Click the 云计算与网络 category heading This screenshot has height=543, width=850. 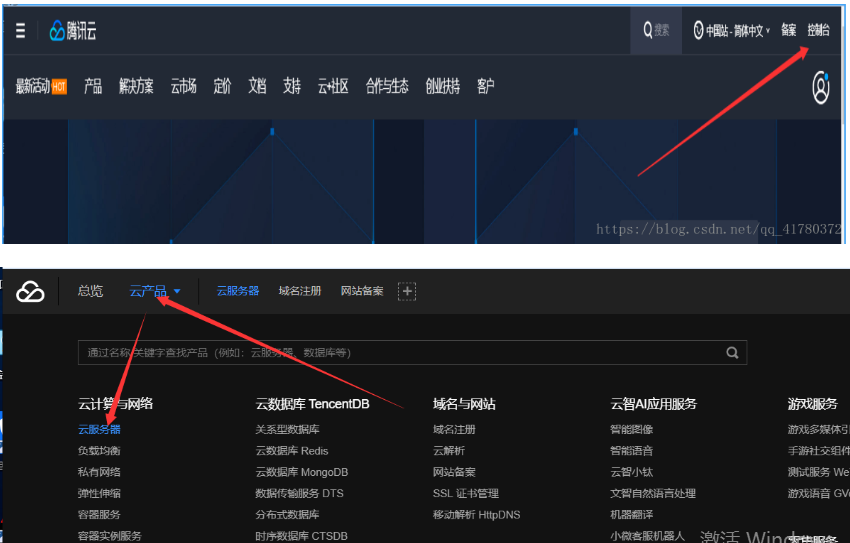point(115,404)
